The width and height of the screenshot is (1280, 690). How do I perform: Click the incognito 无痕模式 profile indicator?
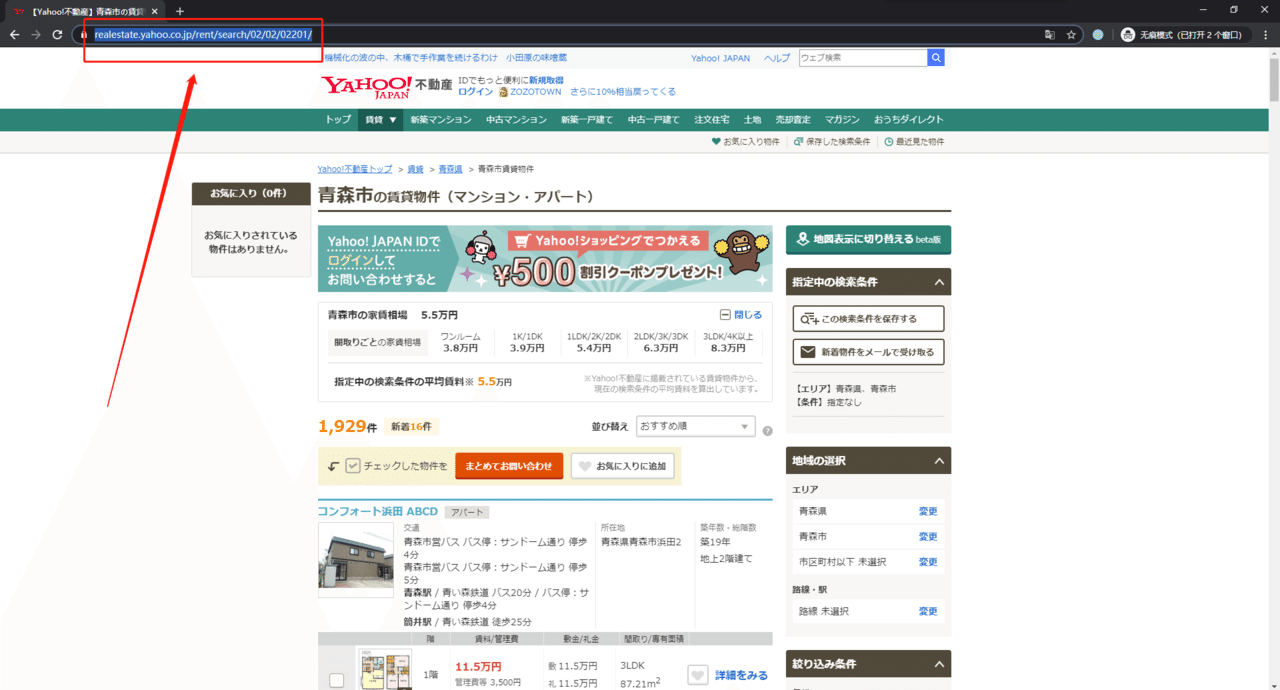pyautogui.click(x=1183, y=34)
